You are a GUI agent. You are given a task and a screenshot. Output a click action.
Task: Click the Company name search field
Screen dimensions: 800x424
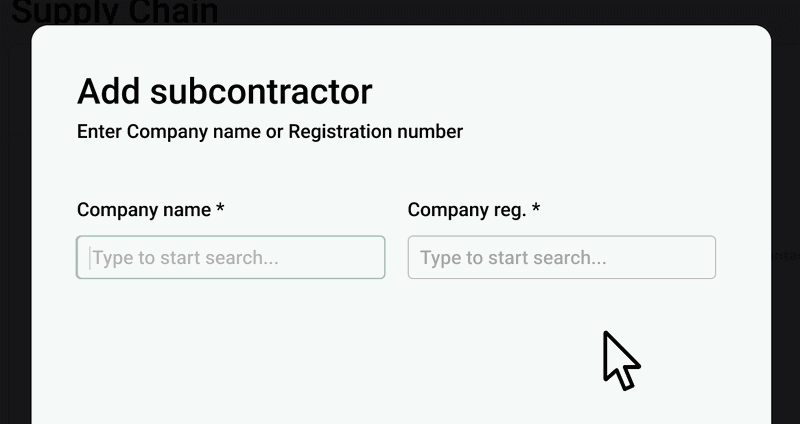[x=230, y=257]
